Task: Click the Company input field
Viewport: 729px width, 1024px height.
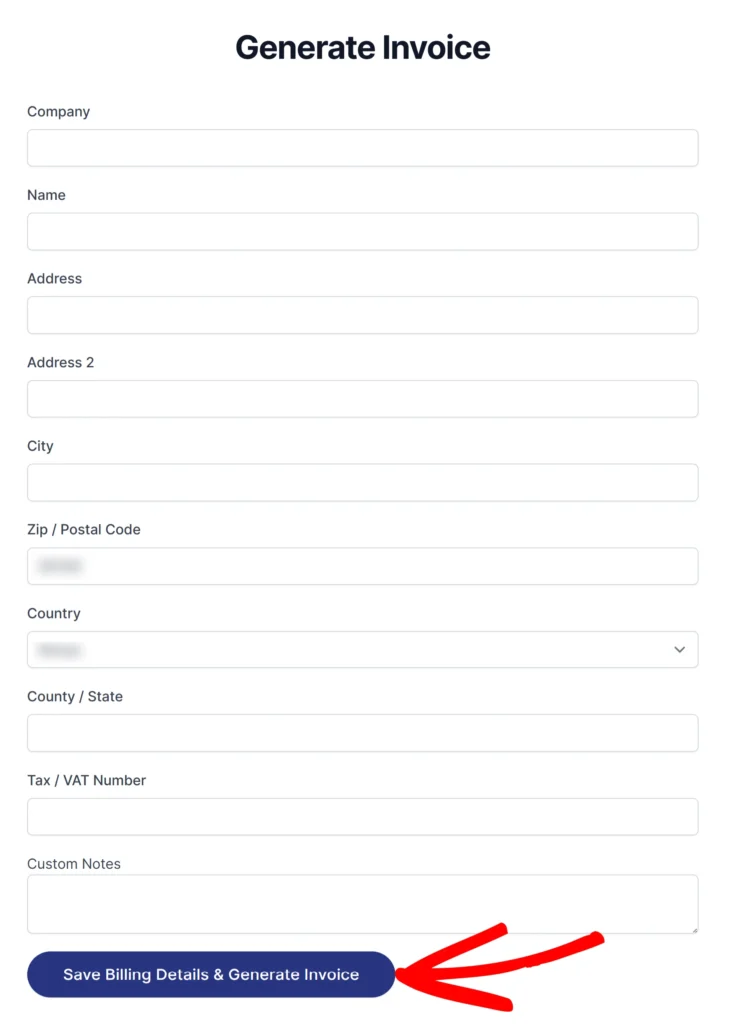Action: pyautogui.click(x=363, y=147)
